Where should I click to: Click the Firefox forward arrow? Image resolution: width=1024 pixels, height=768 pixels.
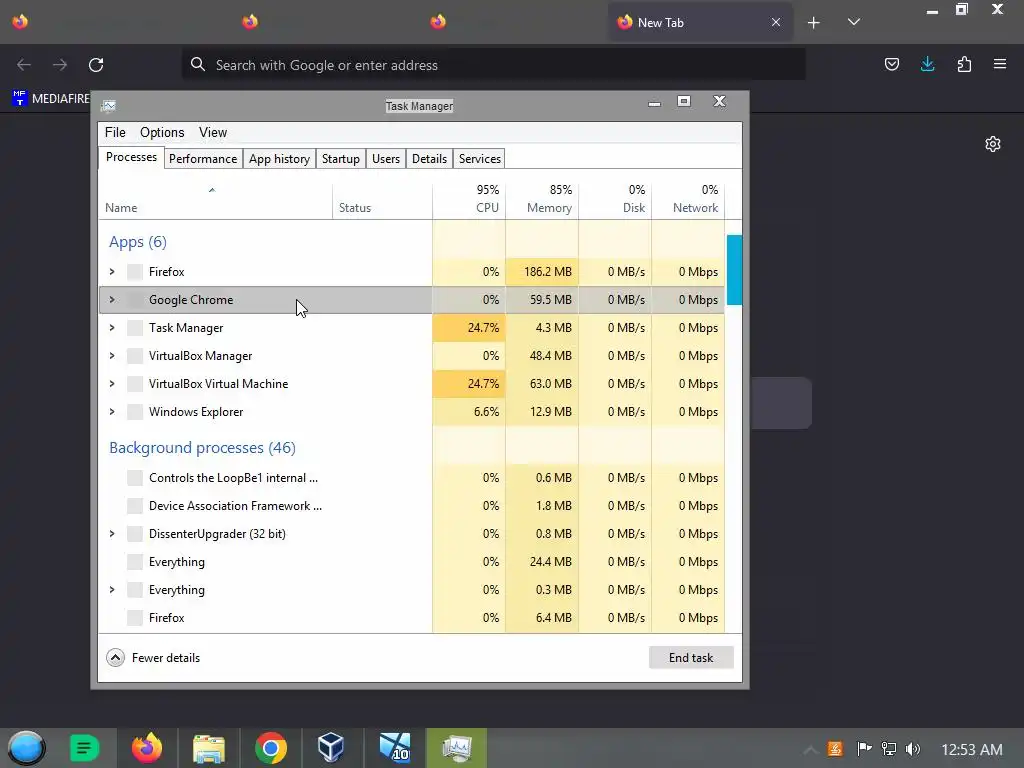tap(60, 65)
